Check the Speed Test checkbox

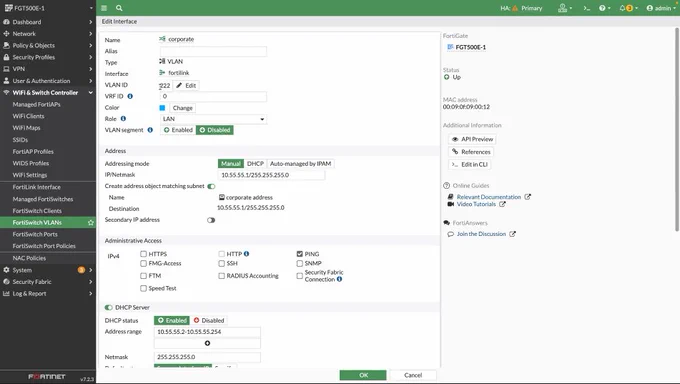pos(144,288)
